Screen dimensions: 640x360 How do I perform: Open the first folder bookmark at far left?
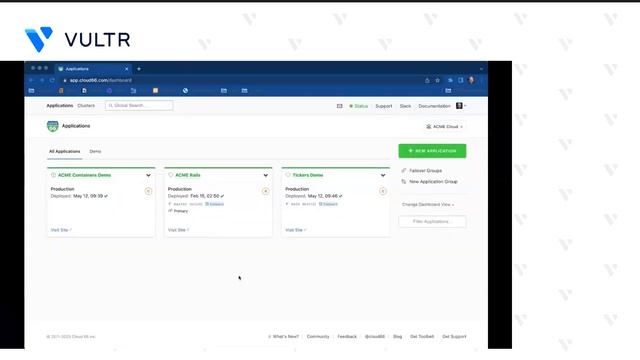point(31,91)
